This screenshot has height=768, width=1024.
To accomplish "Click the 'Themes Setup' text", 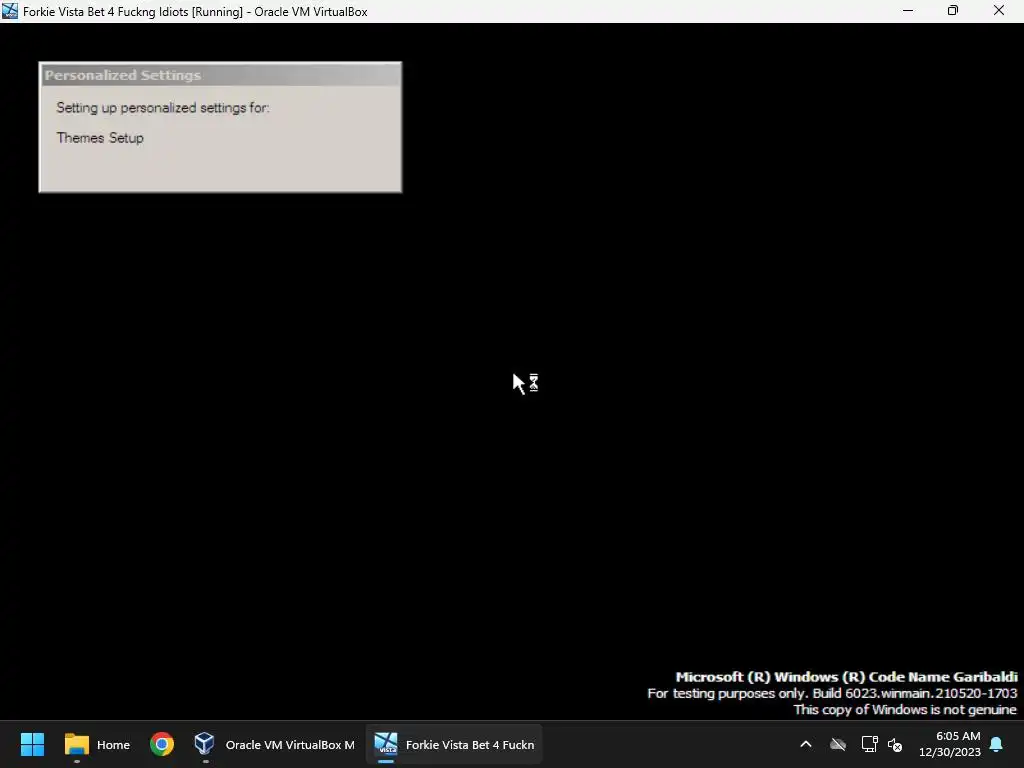I will [x=100, y=138].
